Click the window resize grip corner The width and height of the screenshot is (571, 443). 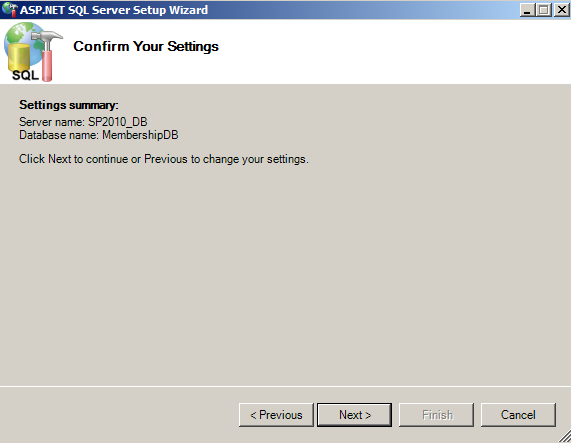click(x=564, y=436)
